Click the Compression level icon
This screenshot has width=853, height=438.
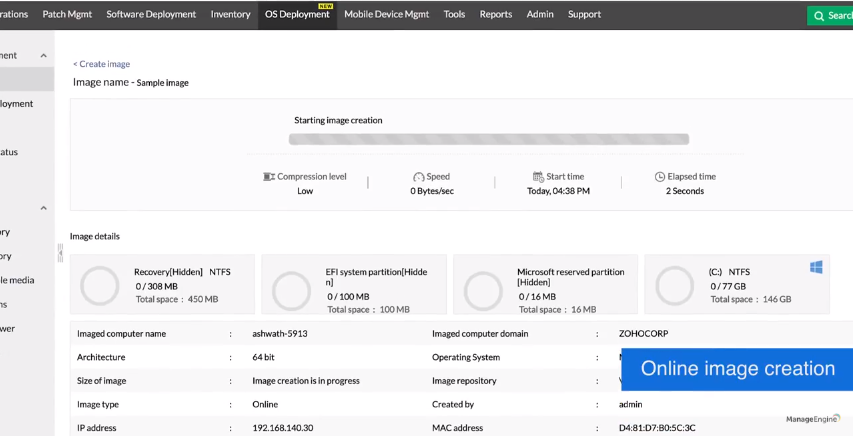click(269, 177)
